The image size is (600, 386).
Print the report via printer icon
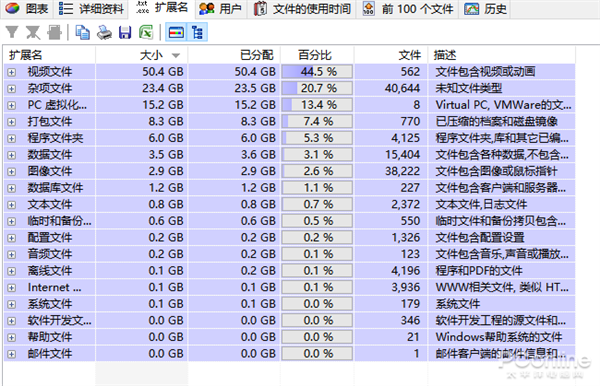coord(104,33)
